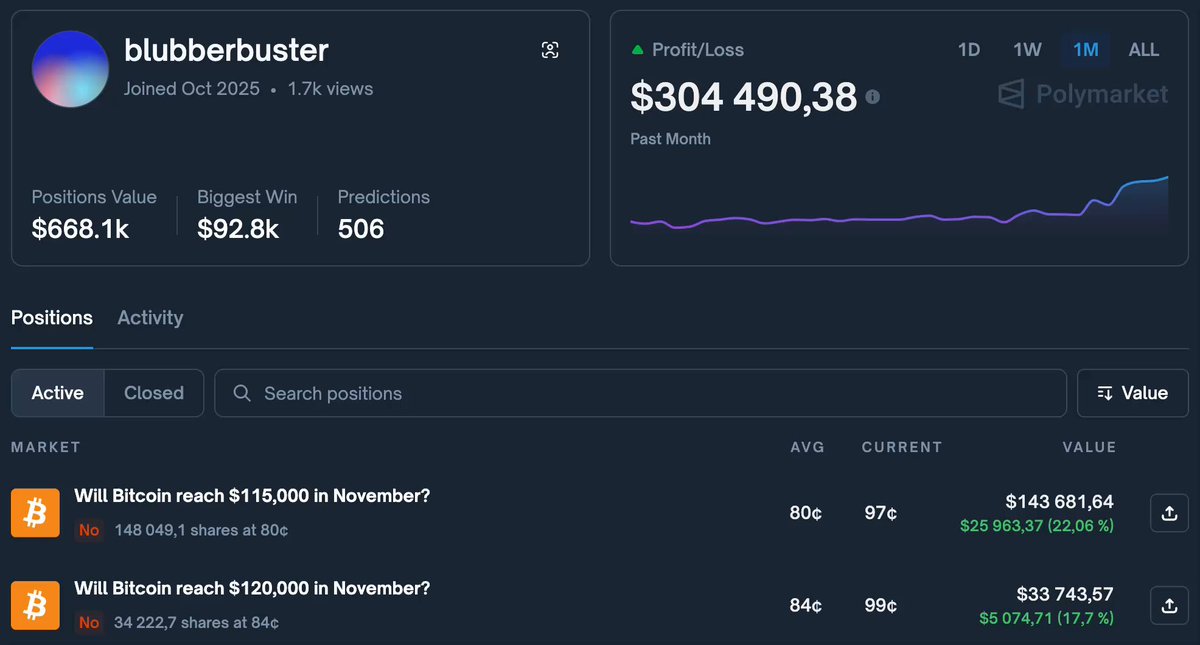Click the 1.7k views text
This screenshot has height=645, width=1200.
pyautogui.click(x=331, y=89)
